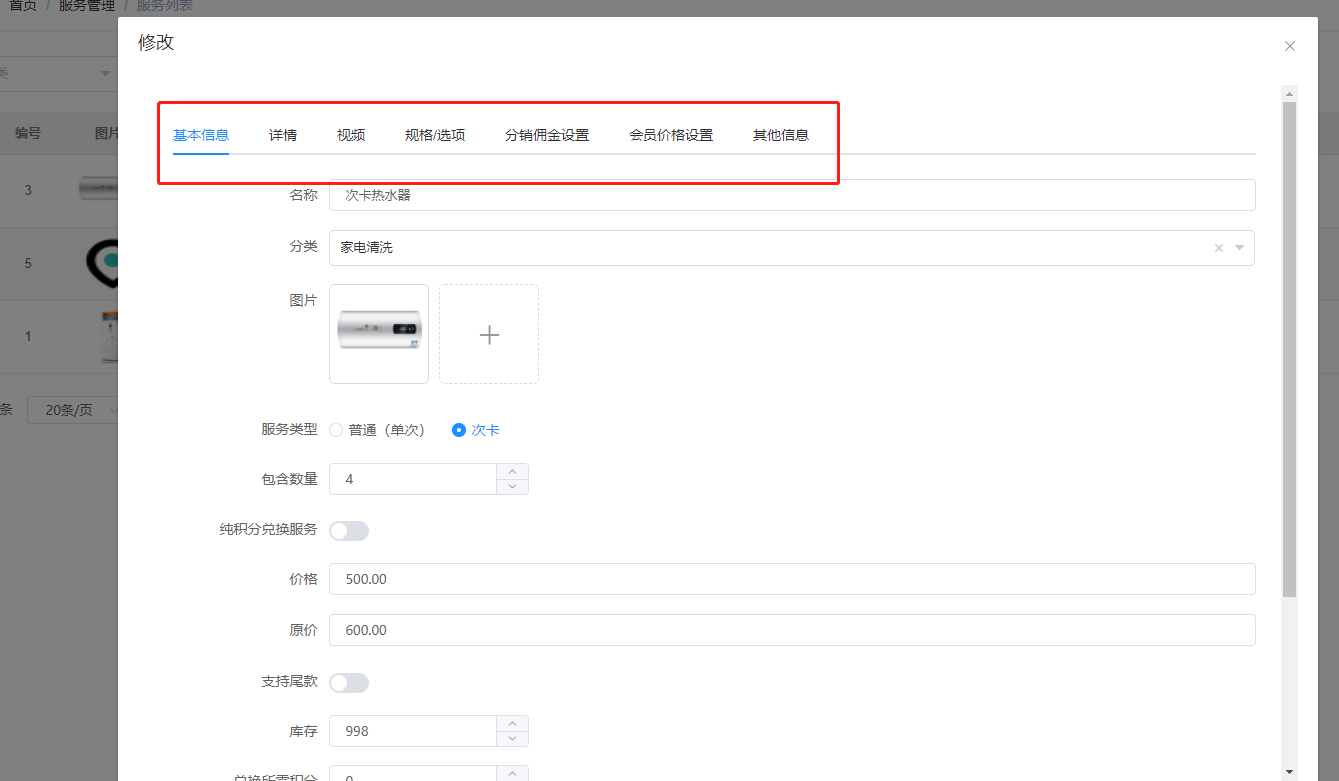1339x781 pixels.
Task: Click 服务管理 in the breadcrumb
Action: pyautogui.click(x=85, y=6)
